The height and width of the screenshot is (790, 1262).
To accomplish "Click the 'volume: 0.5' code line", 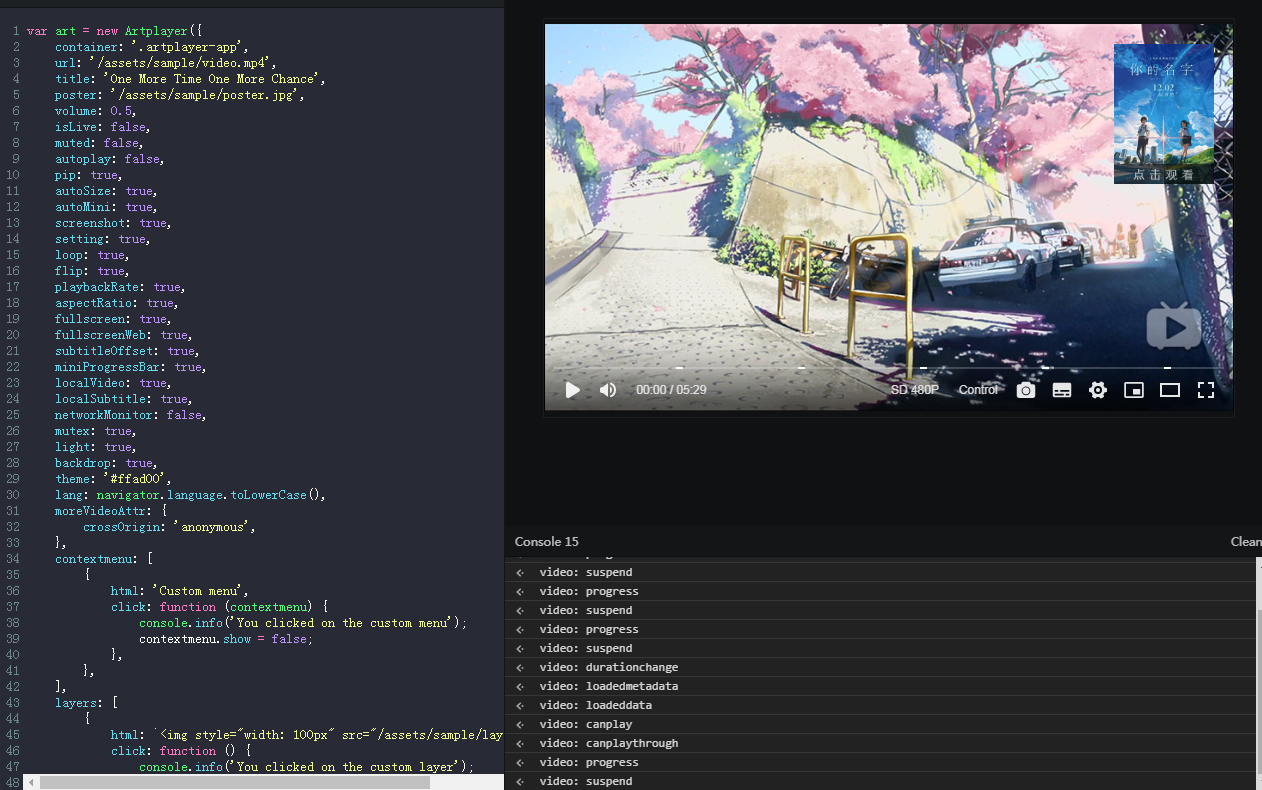I will 95,111.
